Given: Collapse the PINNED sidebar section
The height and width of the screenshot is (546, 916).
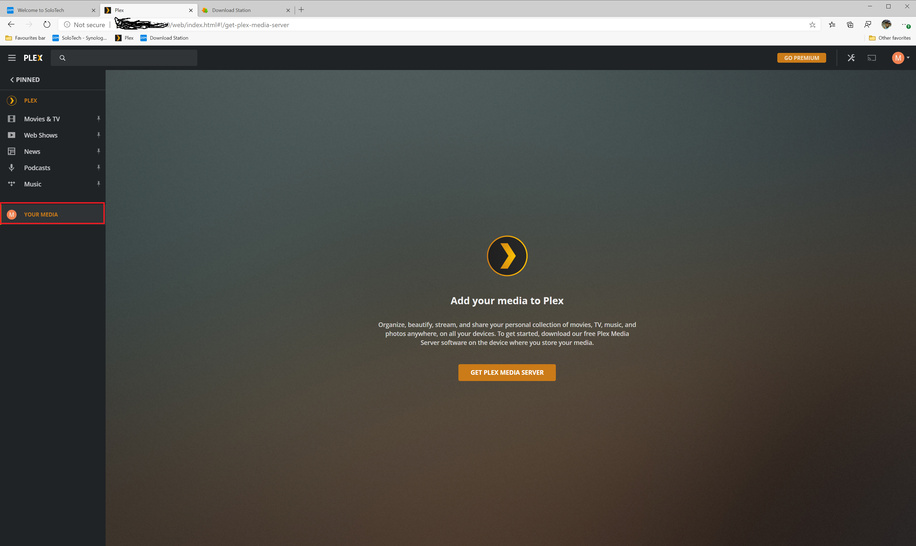Looking at the screenshot, I should point(25,79).
